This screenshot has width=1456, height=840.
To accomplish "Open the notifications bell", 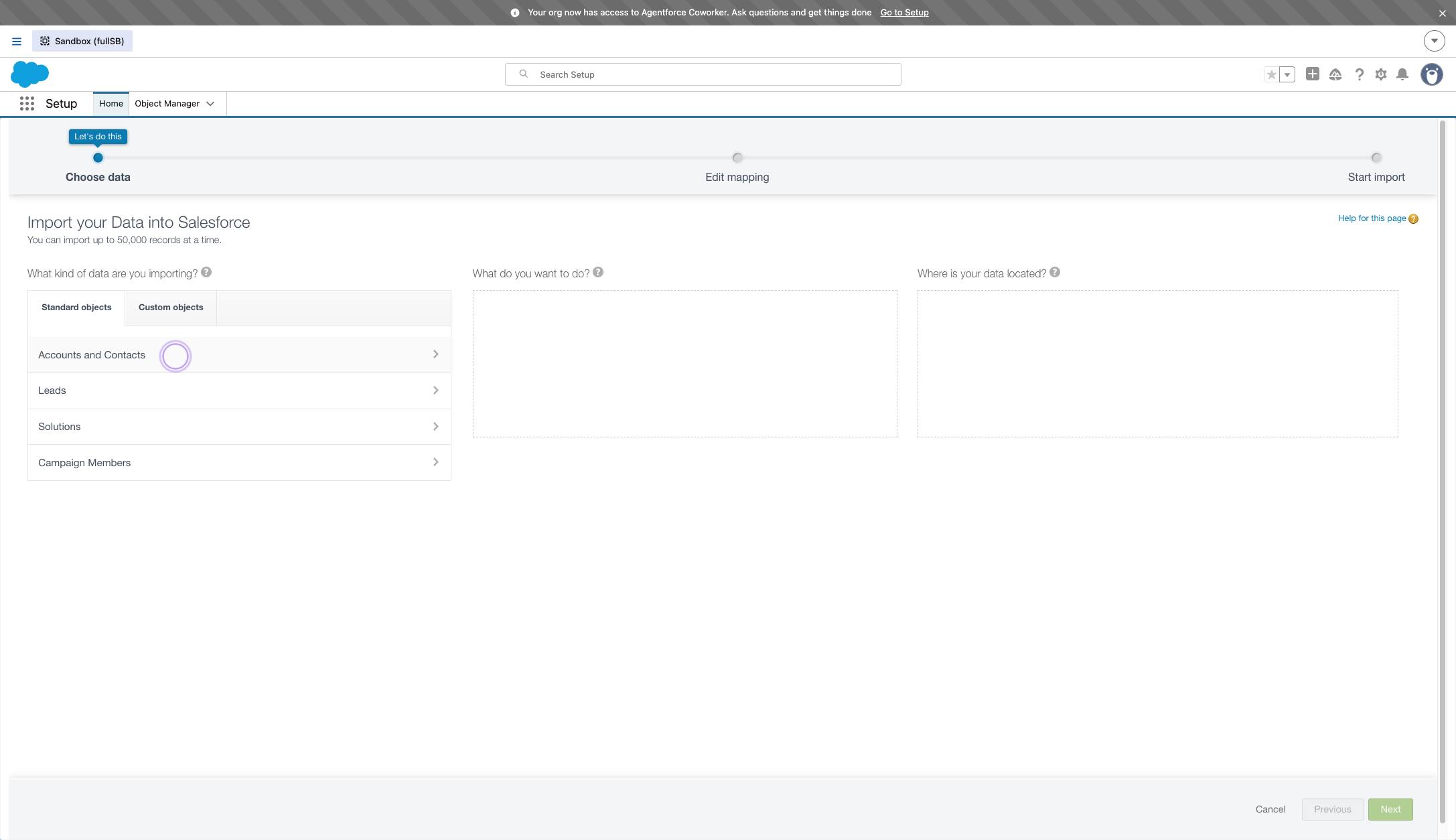I will [x=1402, y=74].
